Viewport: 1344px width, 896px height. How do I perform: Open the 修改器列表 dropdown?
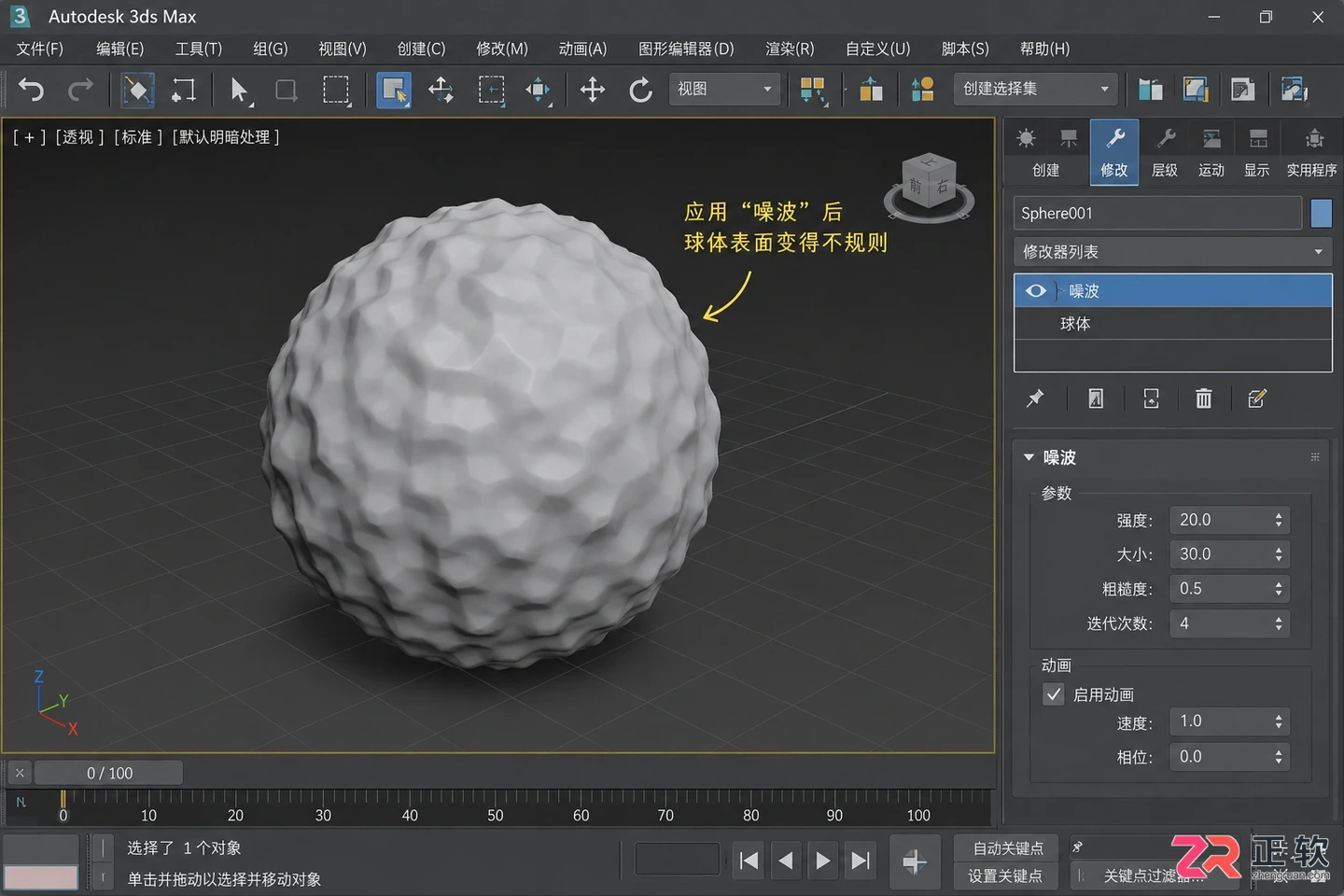click(x=1172, y=252)
